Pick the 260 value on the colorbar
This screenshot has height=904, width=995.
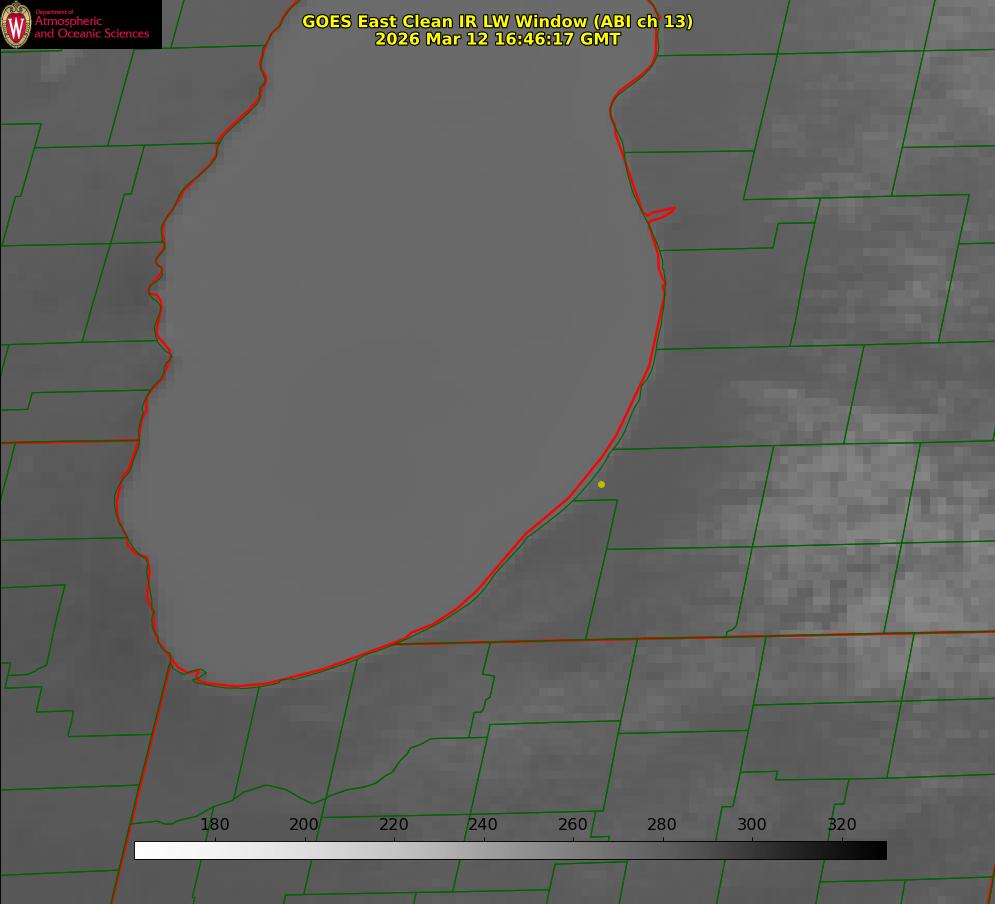click(573, 825)
